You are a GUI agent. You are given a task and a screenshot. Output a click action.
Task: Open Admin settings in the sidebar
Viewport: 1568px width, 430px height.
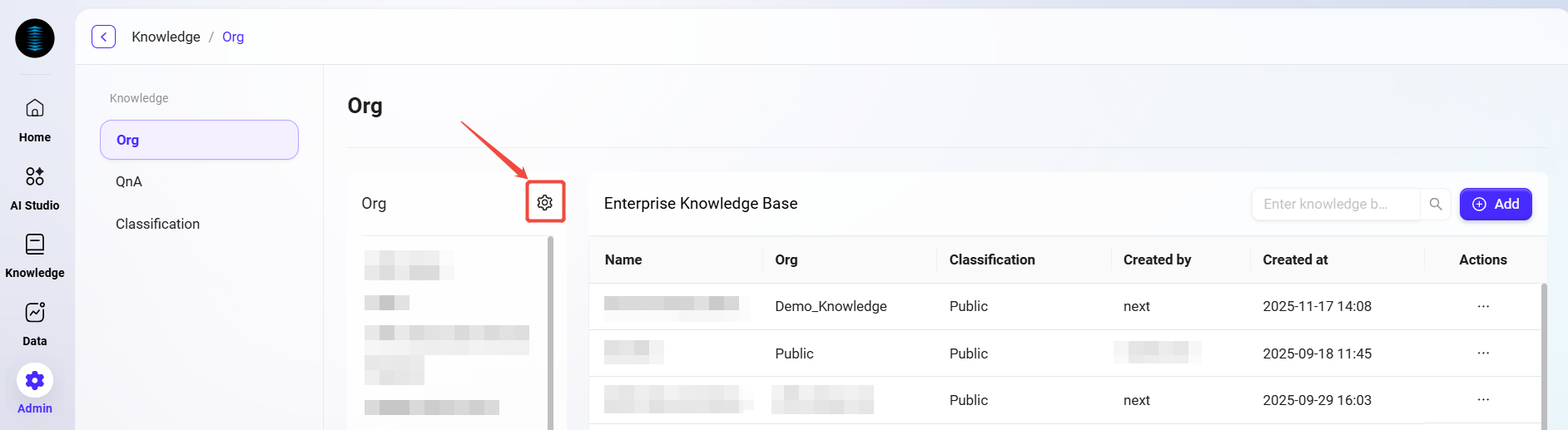point(35,389)
